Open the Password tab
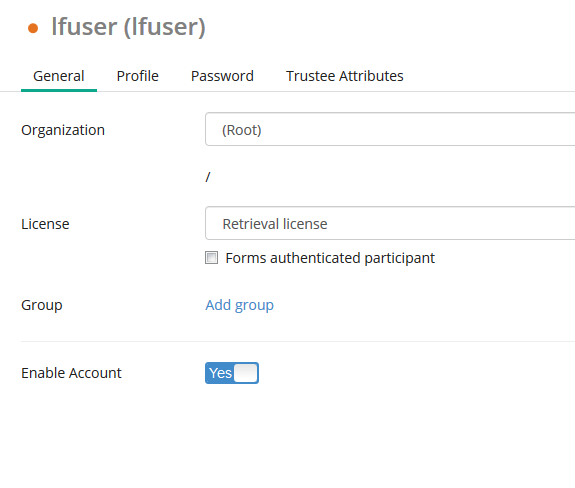575x488 pixels. click(222, 76)
